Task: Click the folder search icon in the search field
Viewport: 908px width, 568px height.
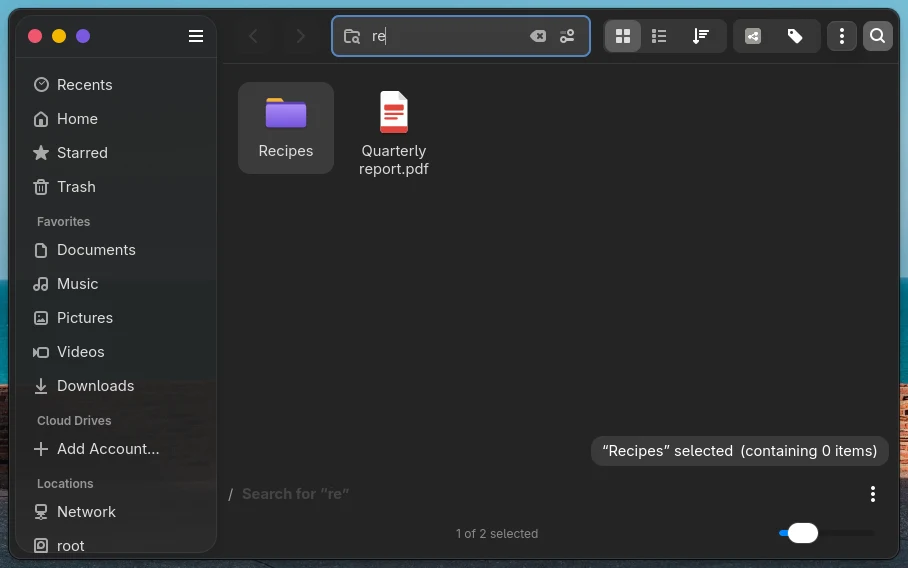Action: tap(352, 36)
